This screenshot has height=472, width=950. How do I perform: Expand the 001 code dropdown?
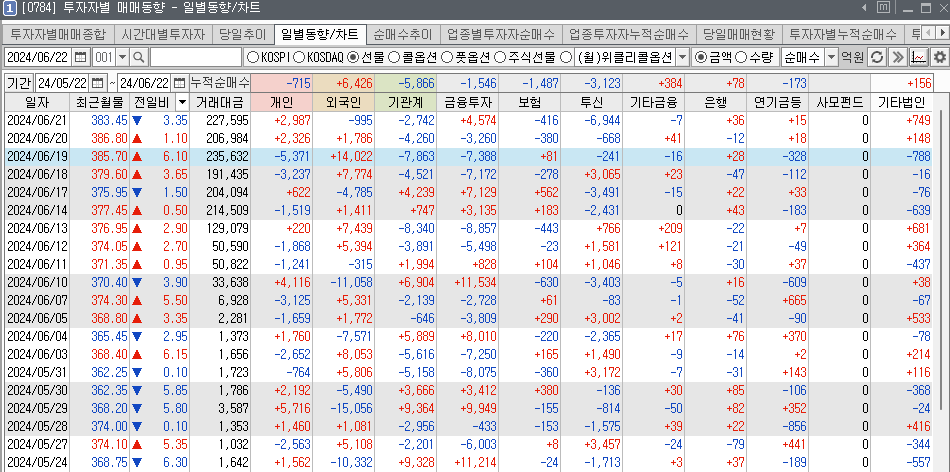point(122,58)
